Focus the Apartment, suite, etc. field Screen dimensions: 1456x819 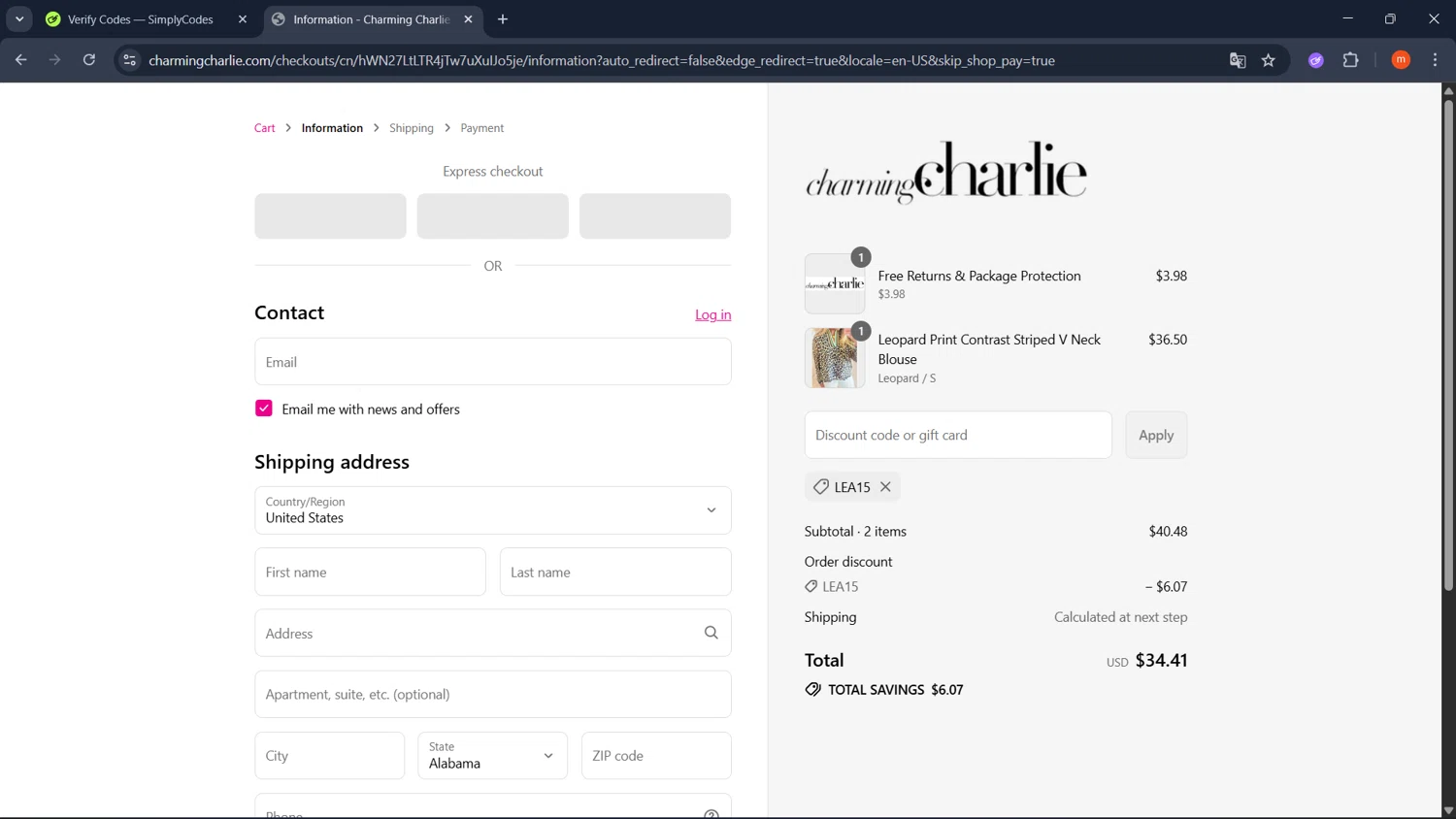493,695
